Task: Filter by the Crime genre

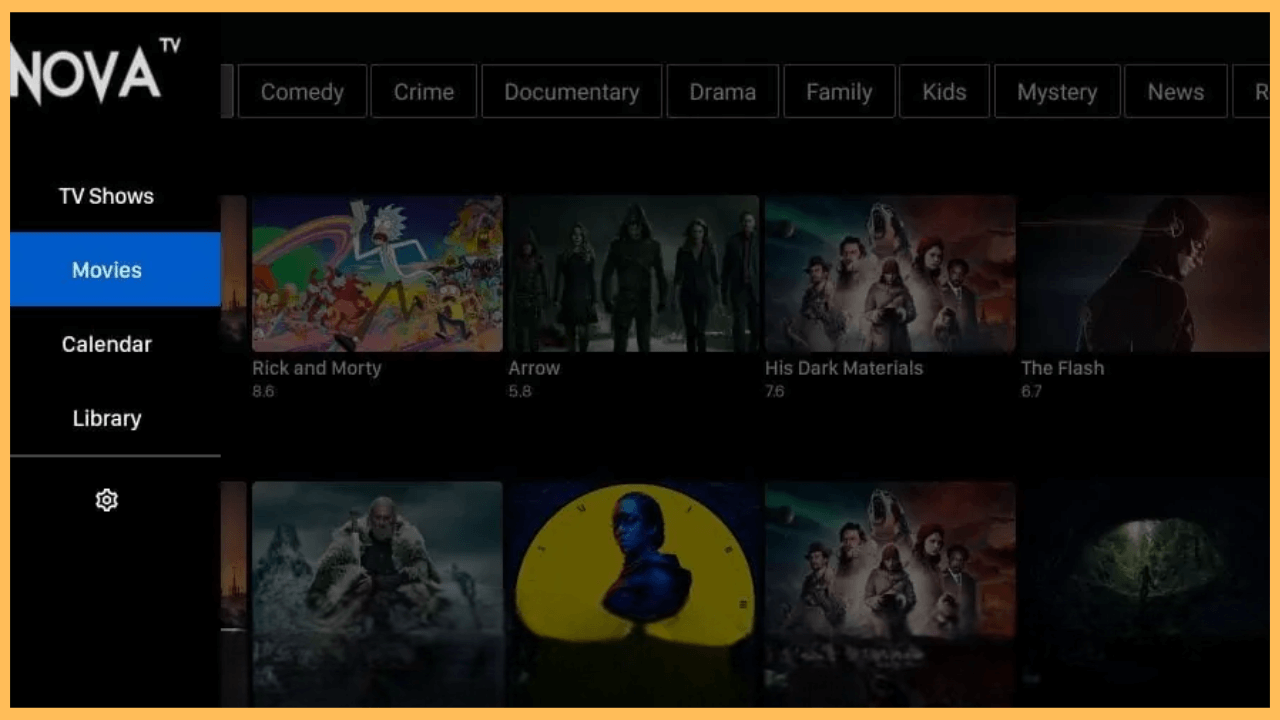Action: point(423,91)
